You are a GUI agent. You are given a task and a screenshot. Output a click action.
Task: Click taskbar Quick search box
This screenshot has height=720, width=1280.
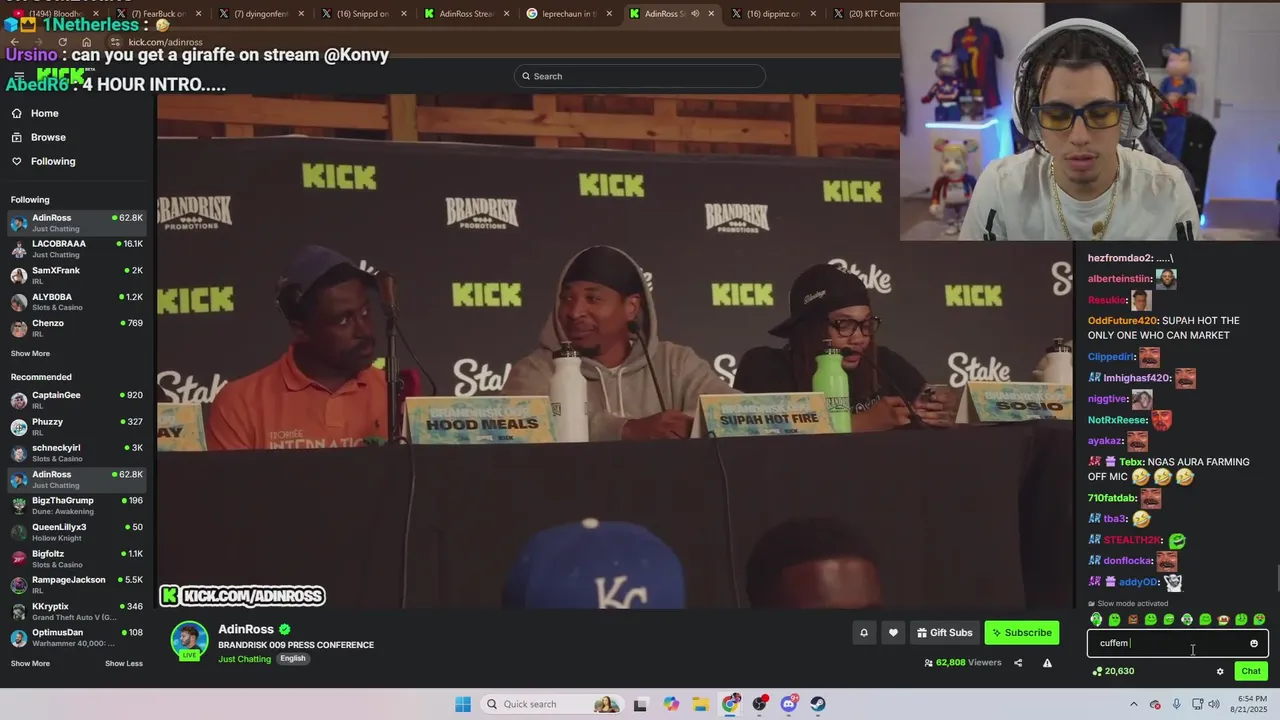coord(552,704)
